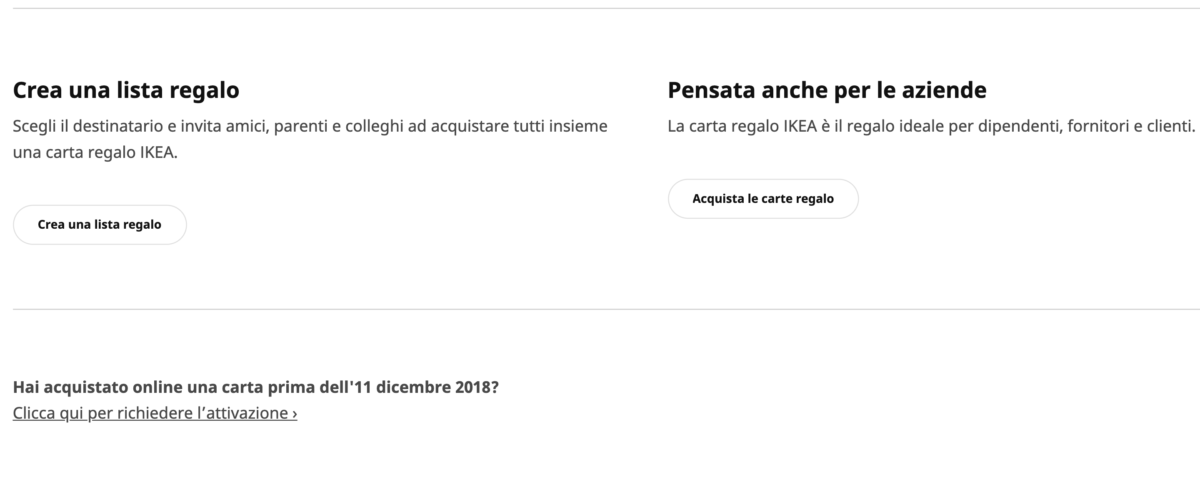This screenshot has height=482, width=1200.
Task: Click the sentence beginning 'La carta regalo IKEA è'
Action: click(930, 127)
